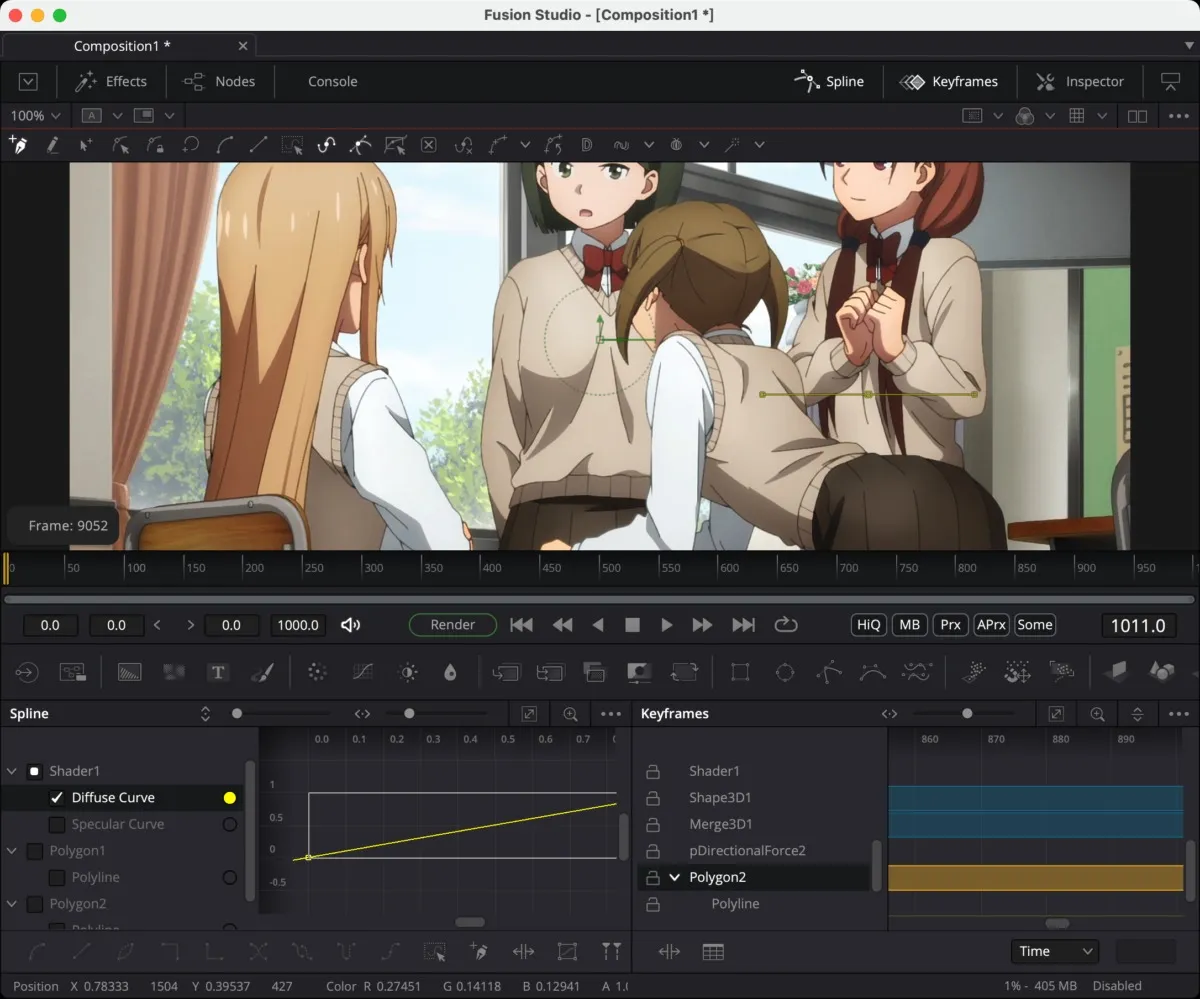The height and width of the screenshot is (999, 1200).
Task: Click the Blur droplet tool icon
Action: pos(450,672)
